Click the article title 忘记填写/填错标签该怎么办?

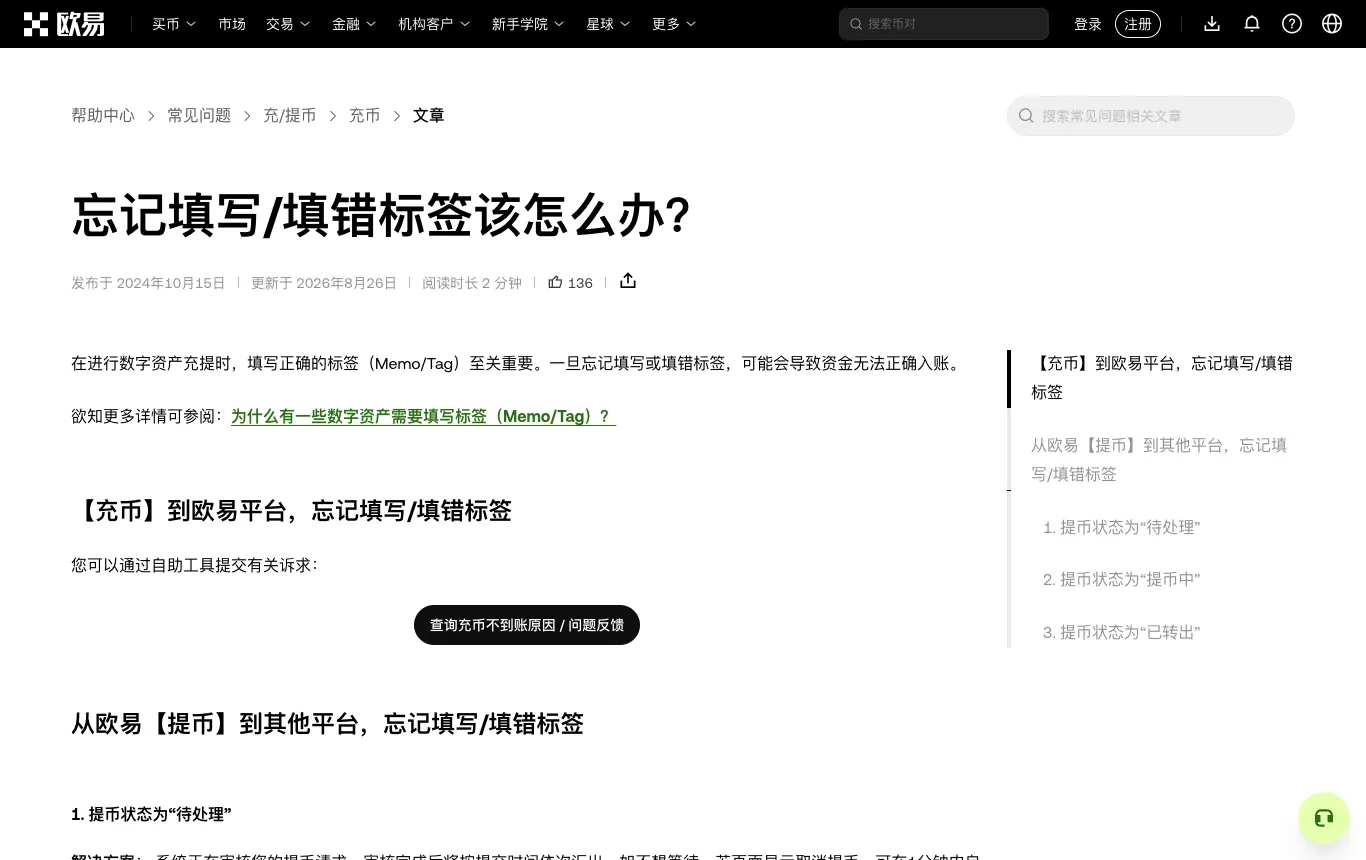[x=381, y=215]
